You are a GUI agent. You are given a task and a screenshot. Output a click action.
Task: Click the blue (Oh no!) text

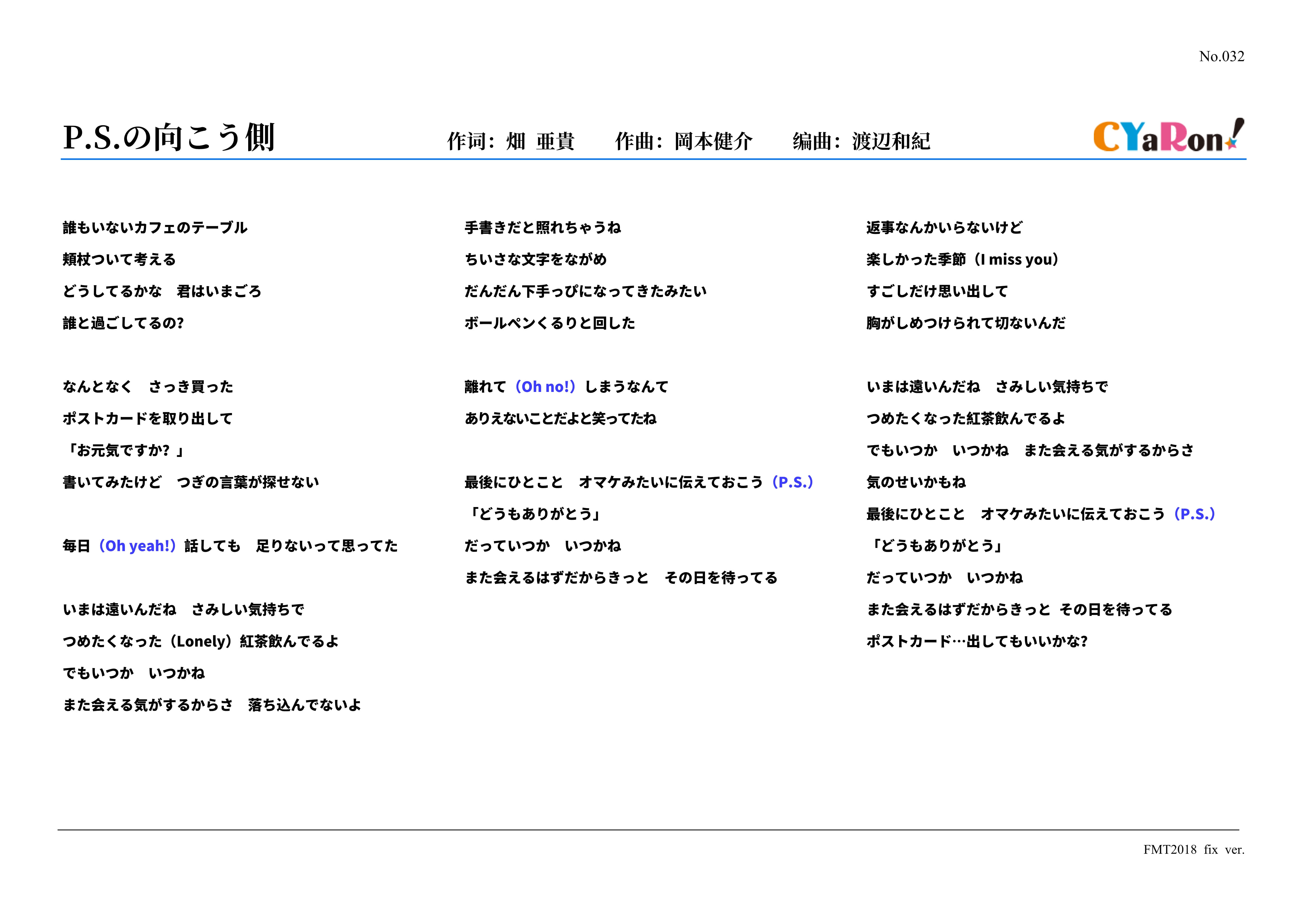545,387
